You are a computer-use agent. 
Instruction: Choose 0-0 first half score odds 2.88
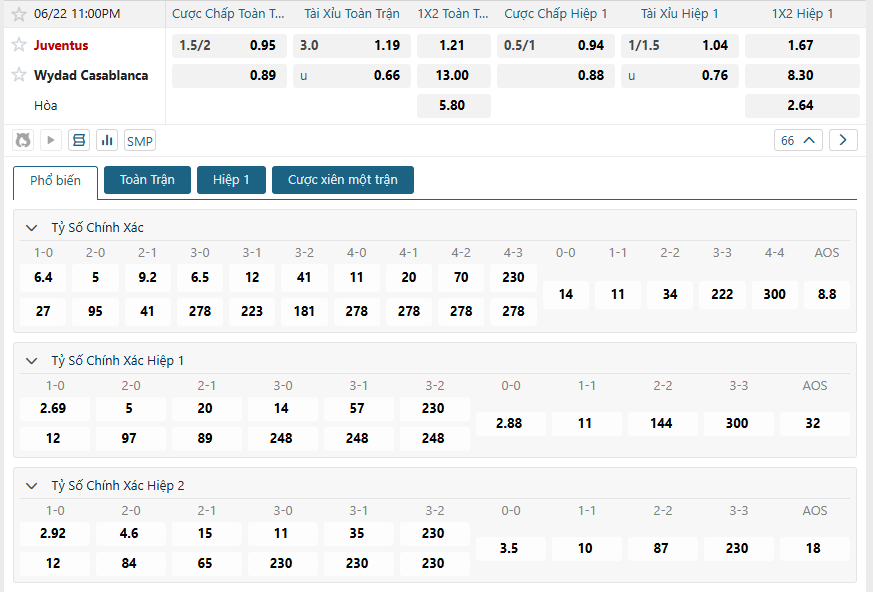[x=509, y=424]
